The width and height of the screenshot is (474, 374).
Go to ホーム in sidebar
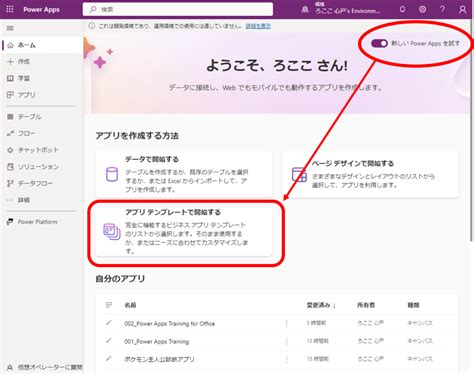(x=42, y=45)
